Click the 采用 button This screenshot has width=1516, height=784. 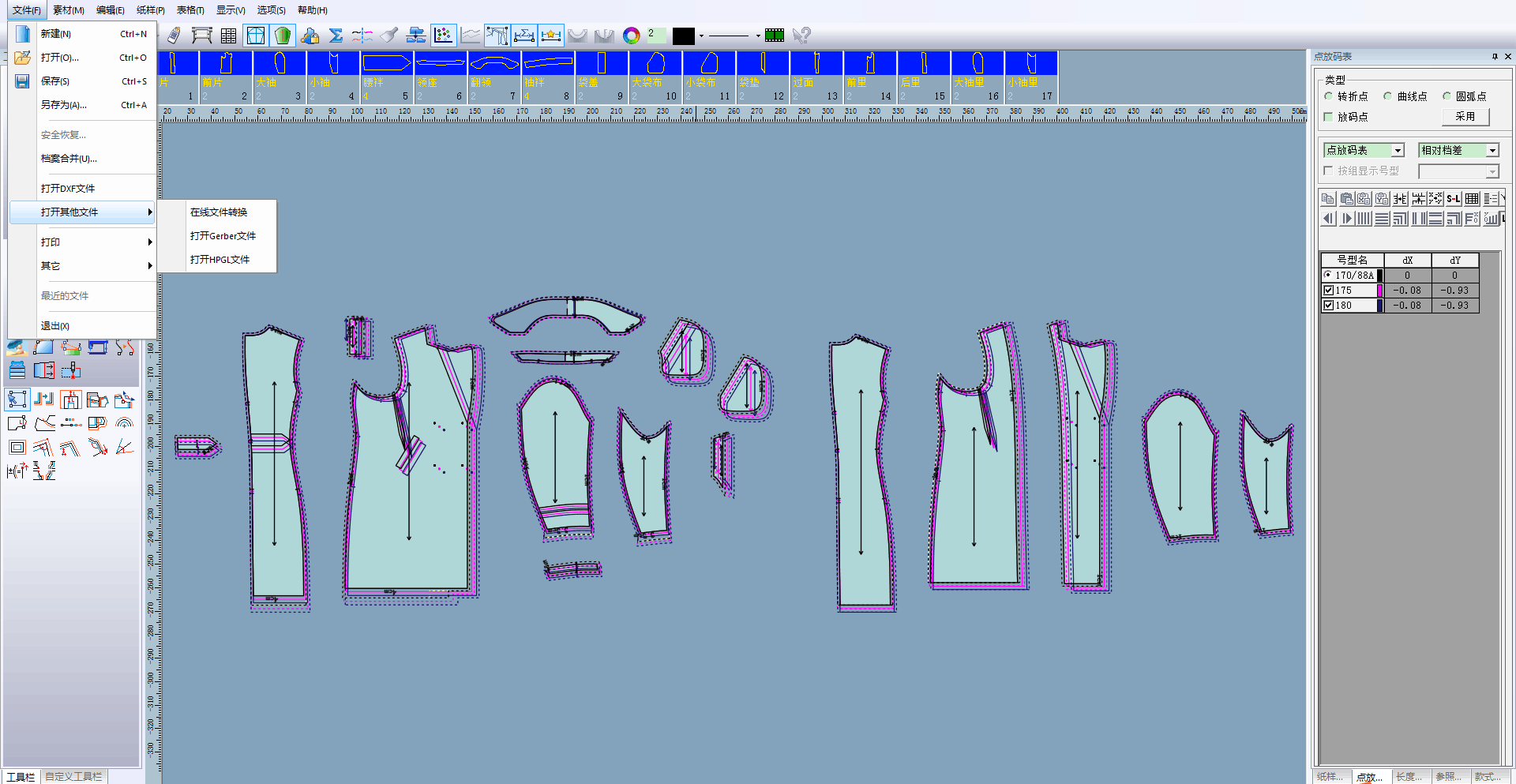pos(1465,117)
